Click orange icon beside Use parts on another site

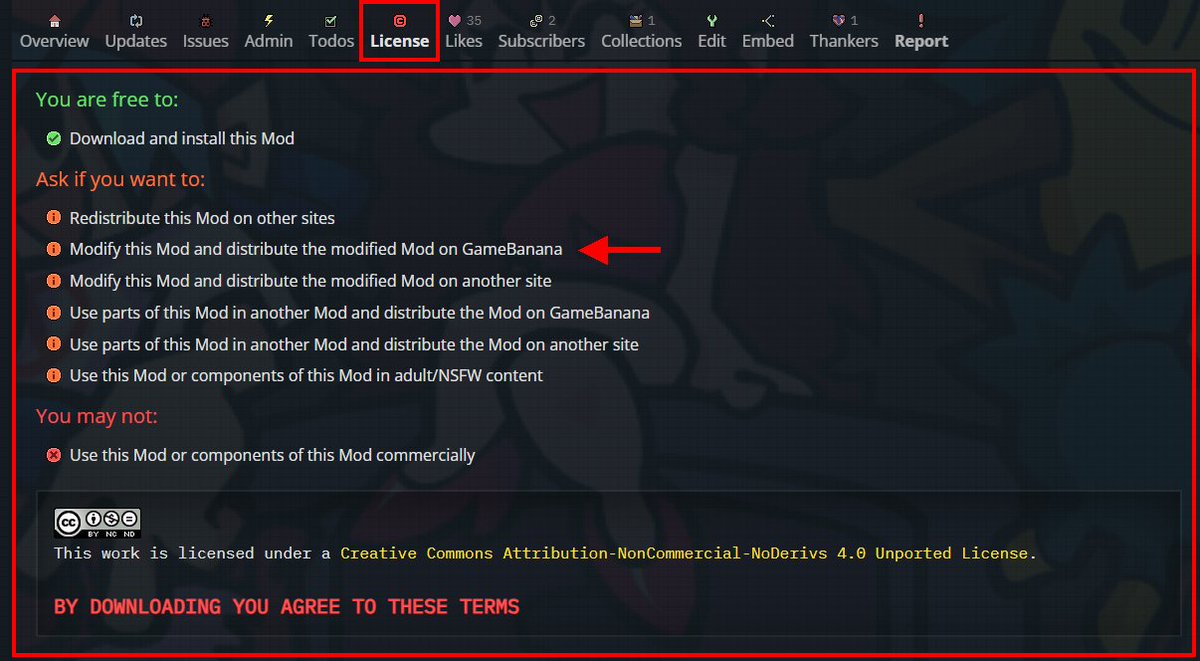point(54,344)
